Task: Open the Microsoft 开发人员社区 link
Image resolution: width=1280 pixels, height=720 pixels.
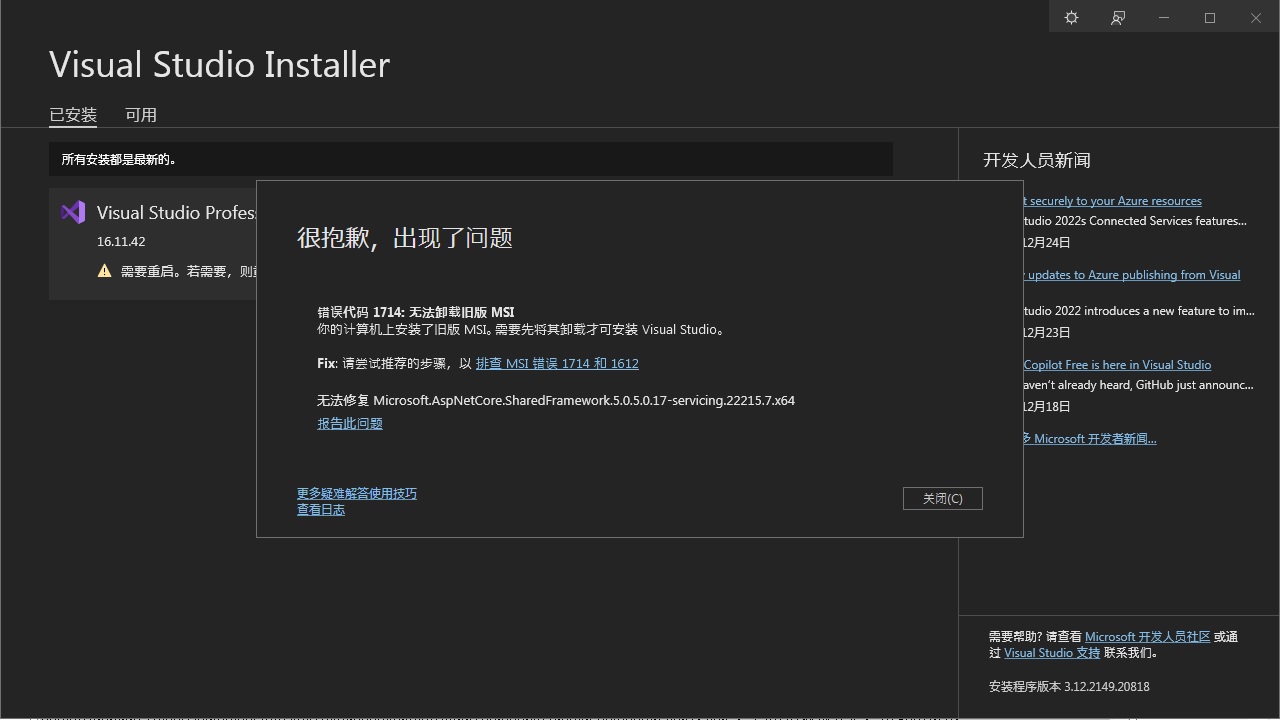Action: tap(1148, 636)
